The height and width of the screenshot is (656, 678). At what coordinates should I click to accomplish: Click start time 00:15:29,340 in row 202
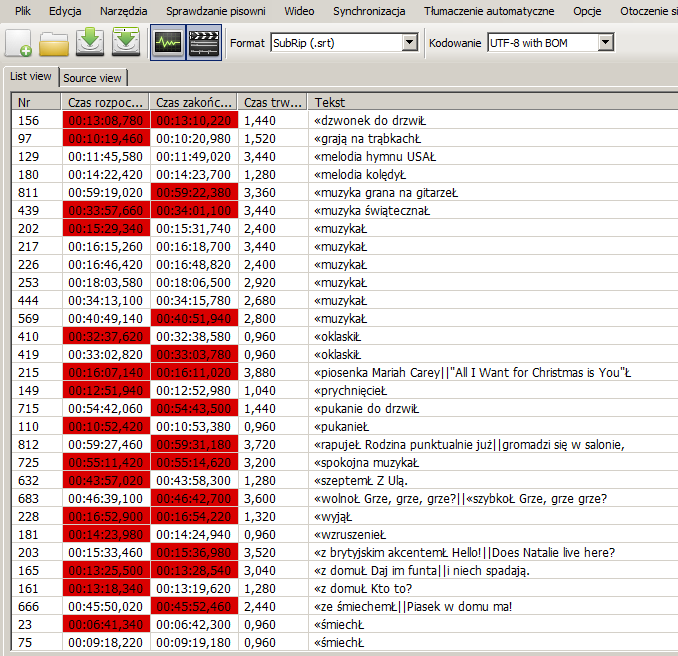[x=106, y=229]
